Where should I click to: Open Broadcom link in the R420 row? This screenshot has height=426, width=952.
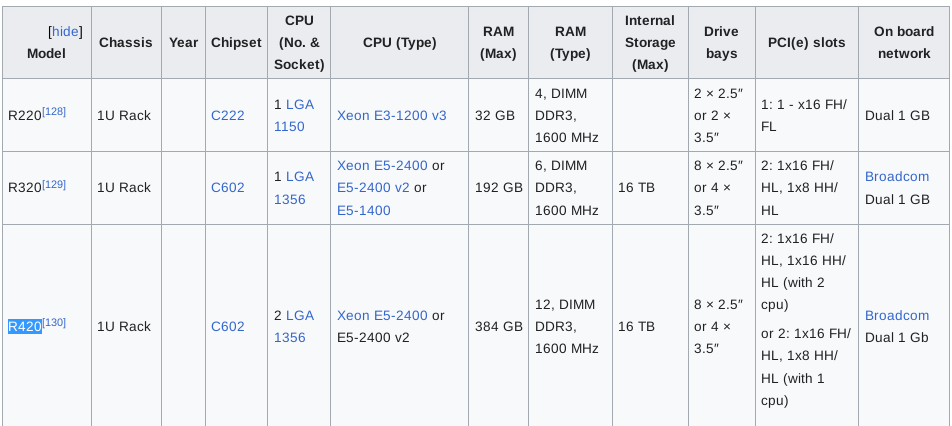coord(897,316)
